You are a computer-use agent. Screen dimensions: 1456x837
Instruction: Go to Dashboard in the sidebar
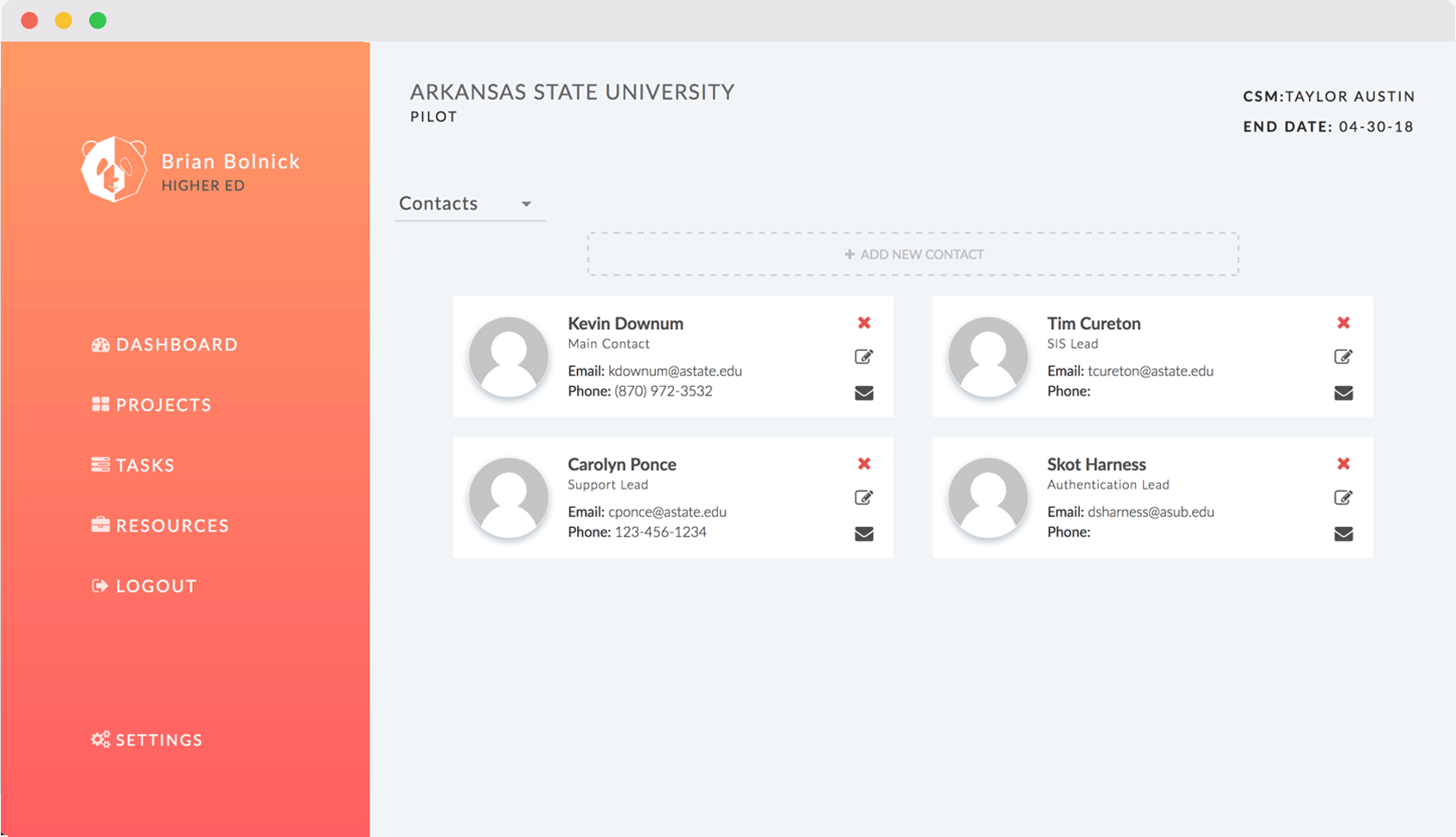(x=164, y=344)
